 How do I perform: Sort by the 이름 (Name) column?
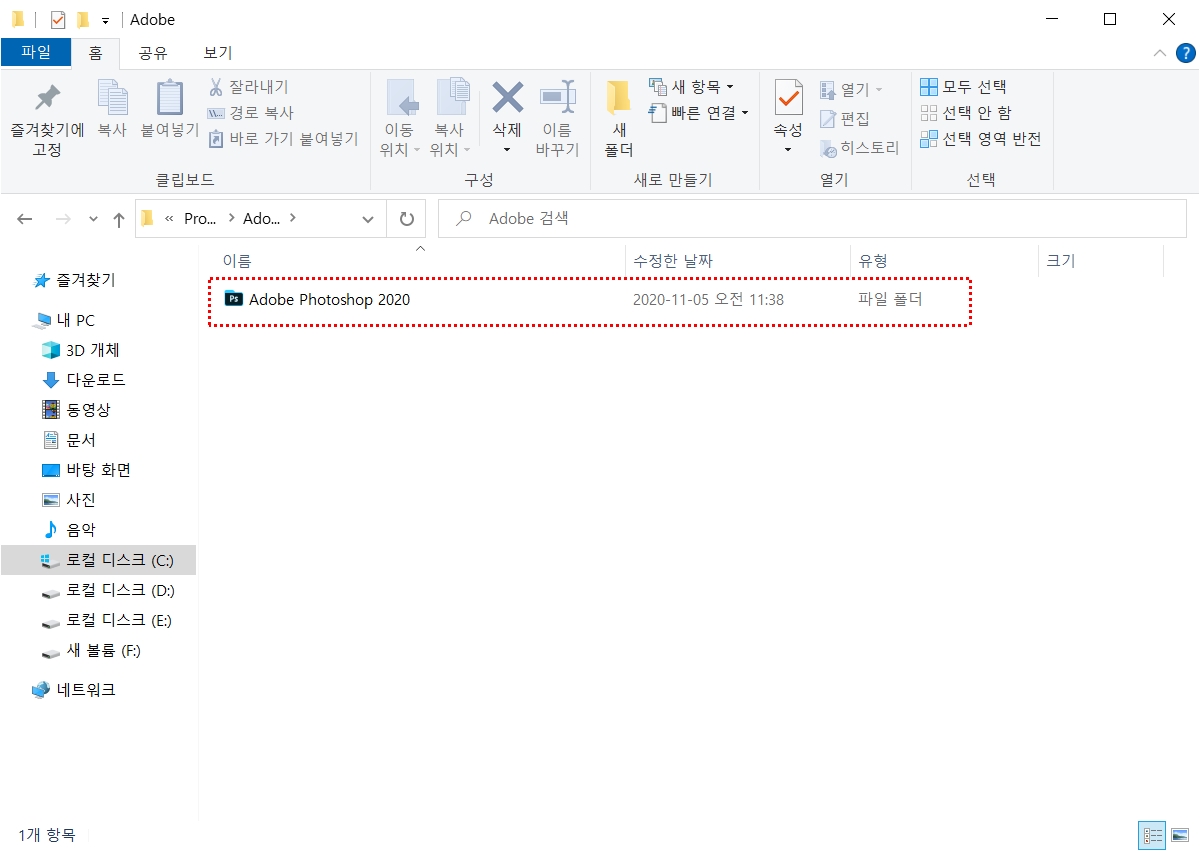click(x=237, y=261)
